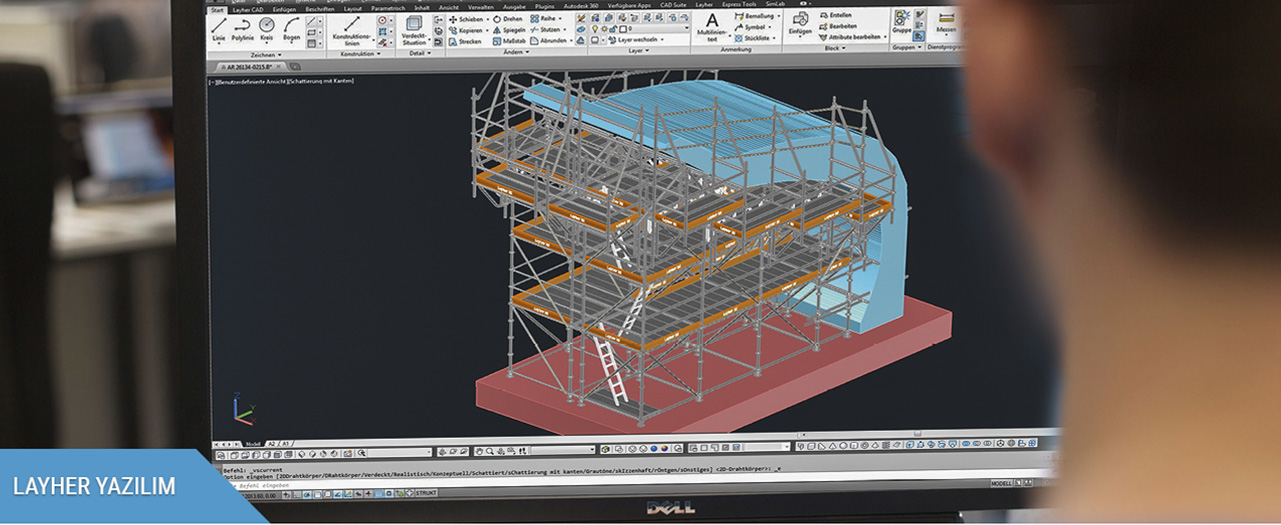The width and height of the screenshot is (1281, 525).
Task: Open the Multilinientext tool
Action: coord(711,27)
